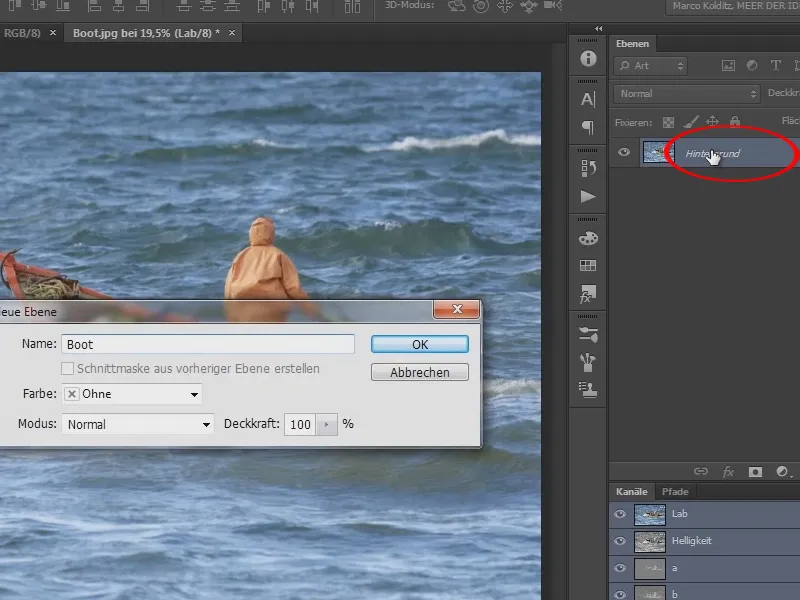The image size is (800, 600).
Task: Toggle lock all padlock icon
Action: coord(735,121)
